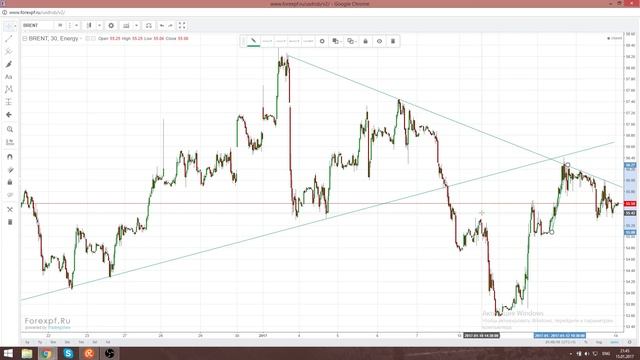640x360 pixels.
Task: Select the arrow mark icon tool
Action: pyautogui.click(x=9, y=115)
